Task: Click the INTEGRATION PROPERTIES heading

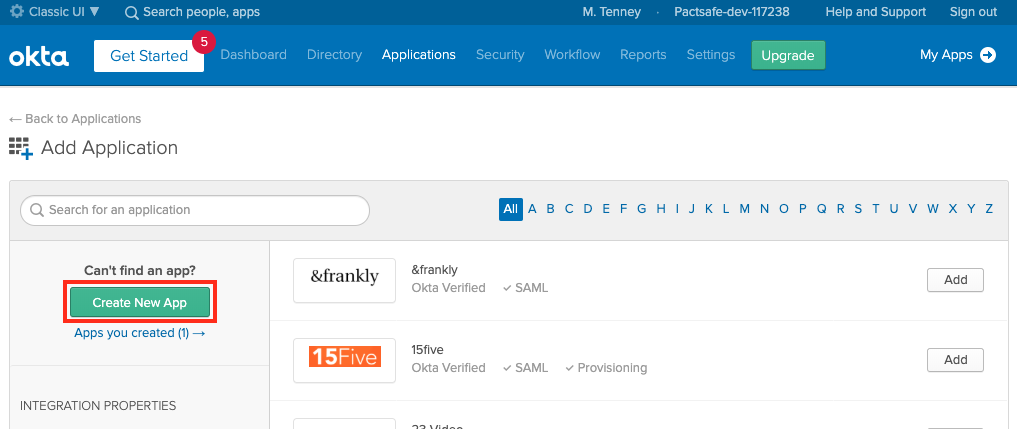Action: tap(98, 406)
